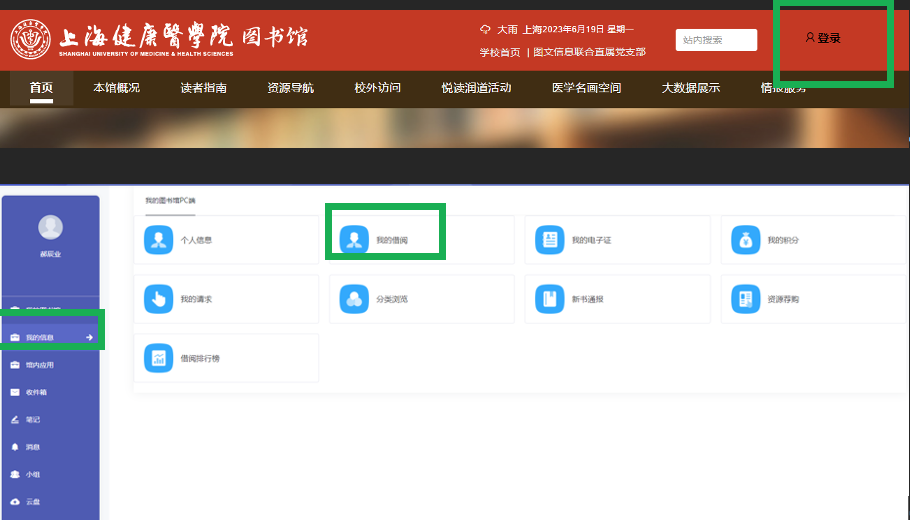Click the 资源荐购 resource recommendation icon
This screenshot has width=910, height=520.
(x=745, y=299)
